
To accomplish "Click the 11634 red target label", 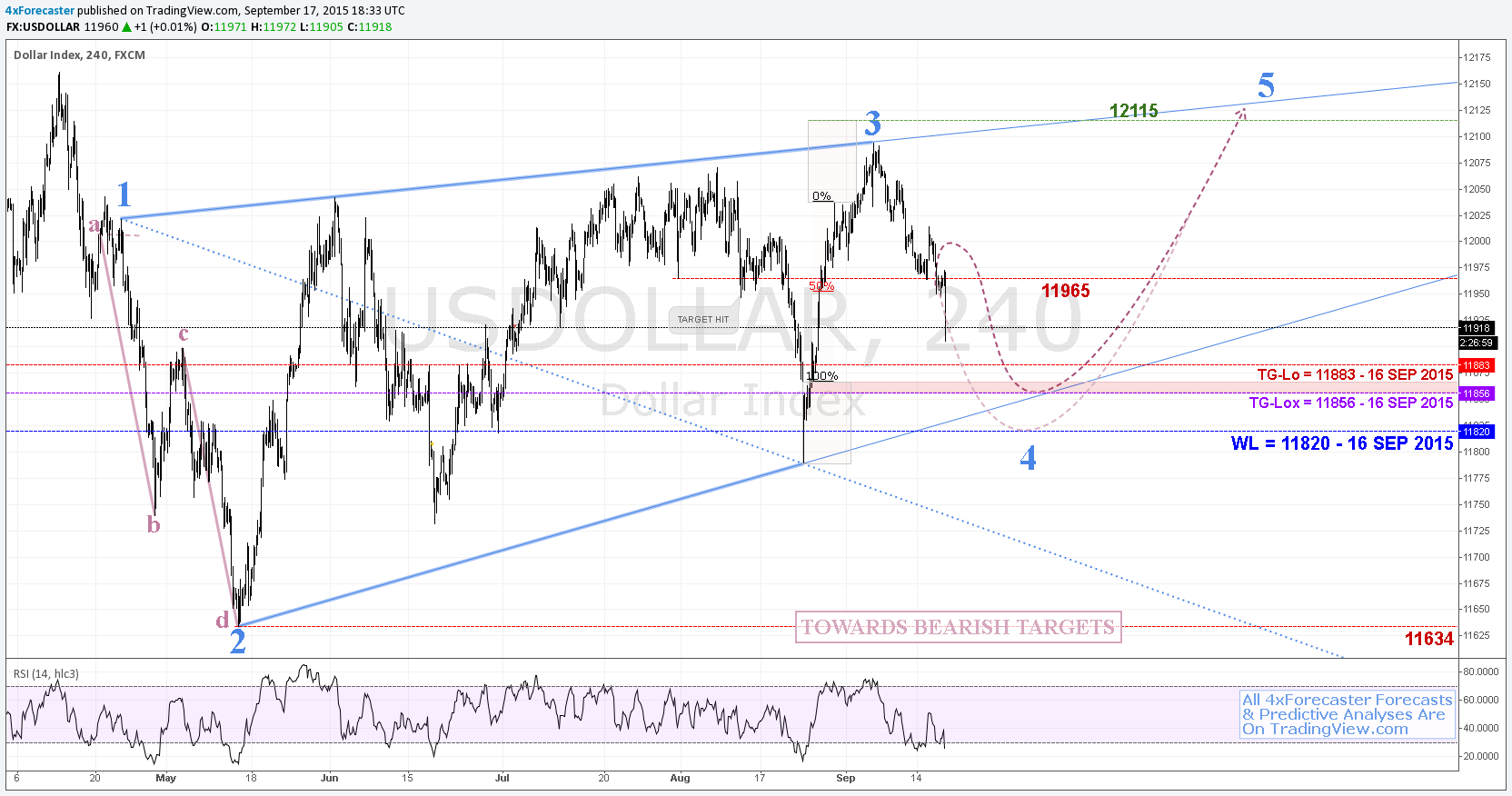I will click(1429, 639).
